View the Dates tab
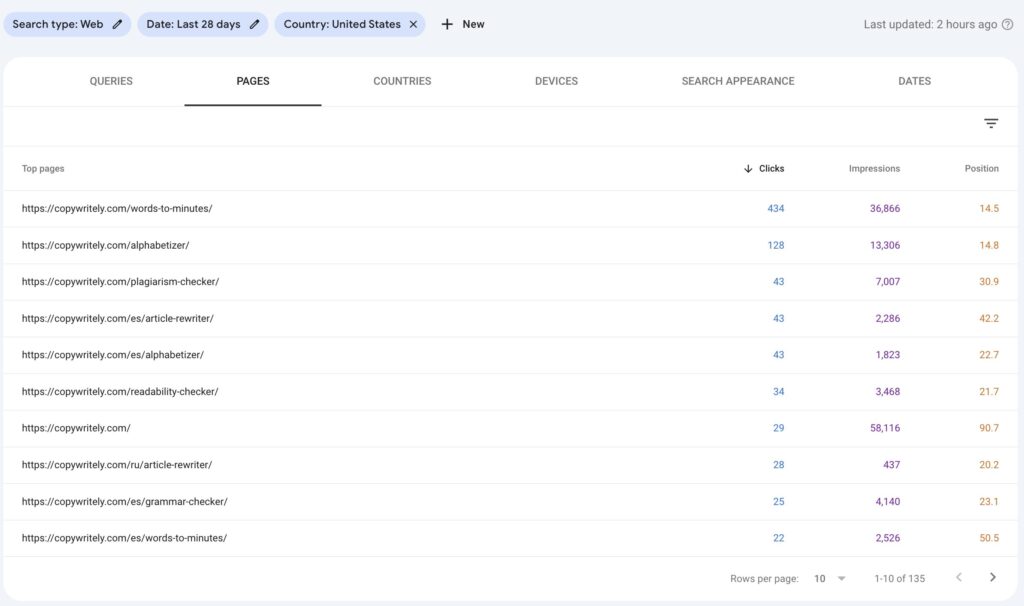The height and width of the screenshot is (606, 1024). point(914,81)
